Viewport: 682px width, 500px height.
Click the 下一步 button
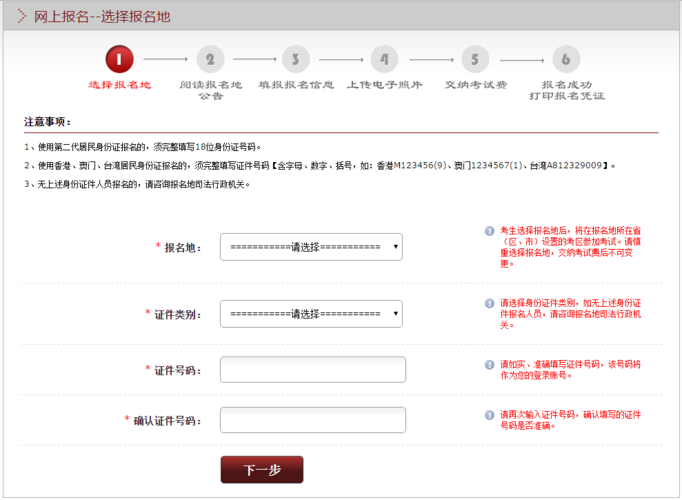point(262,470)
